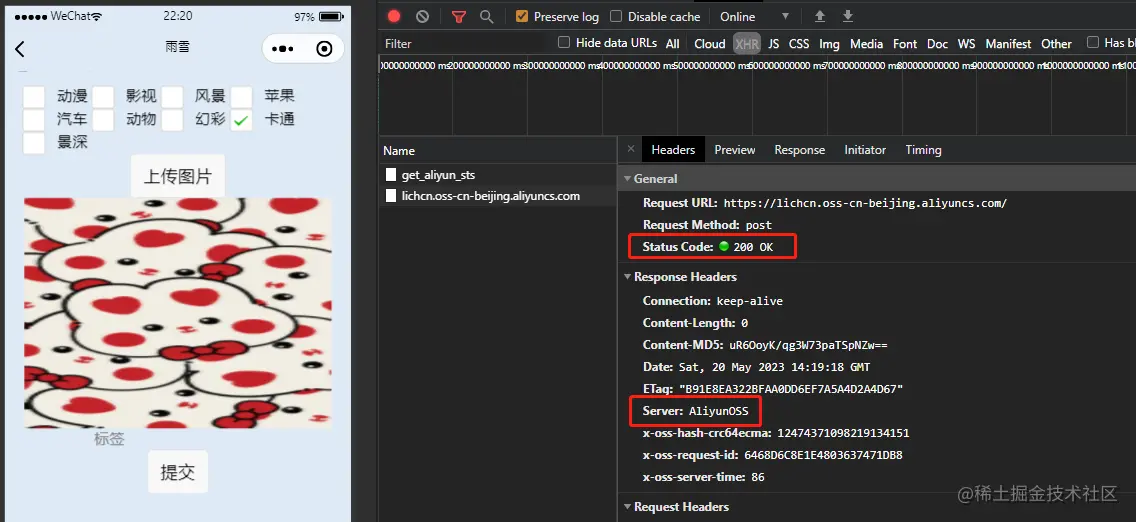Toggle the Preserve log checkbox

pyautogui.click(x=522, y=16)
